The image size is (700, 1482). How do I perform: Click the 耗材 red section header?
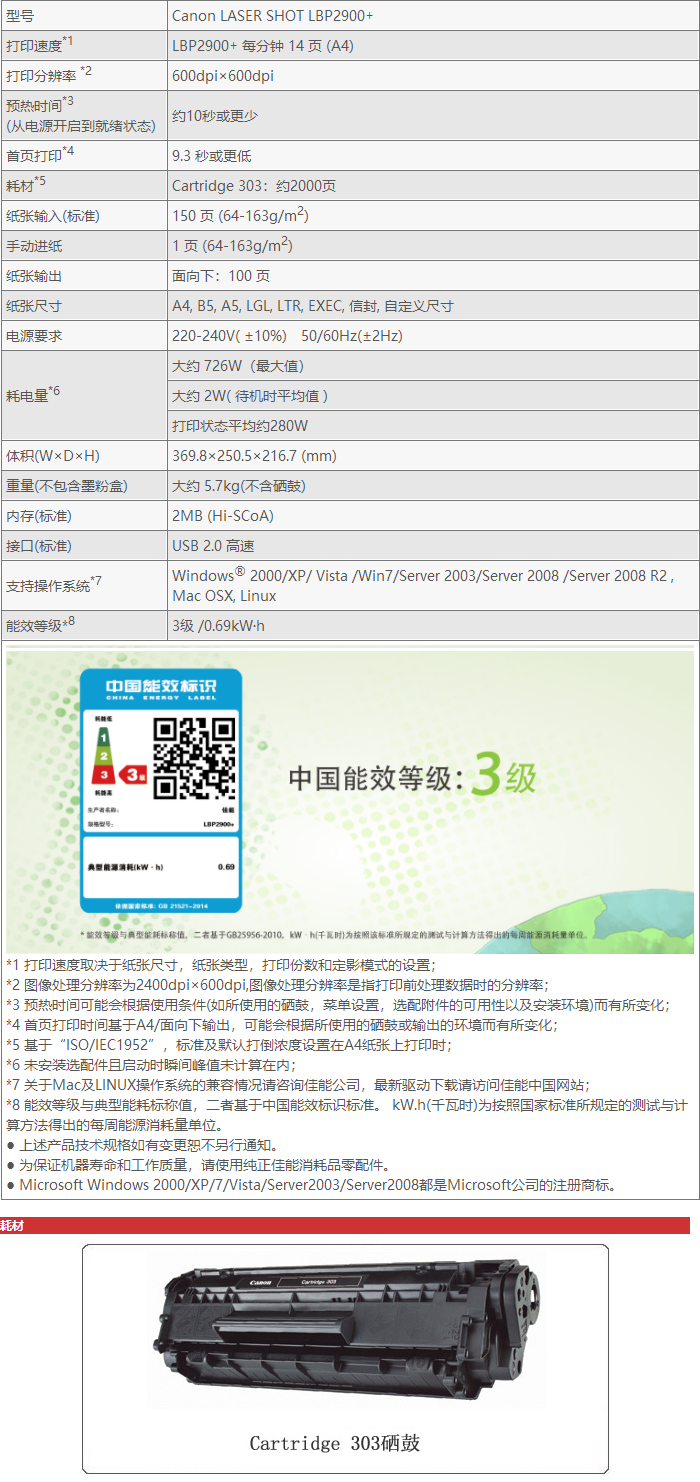[13, 1225]
